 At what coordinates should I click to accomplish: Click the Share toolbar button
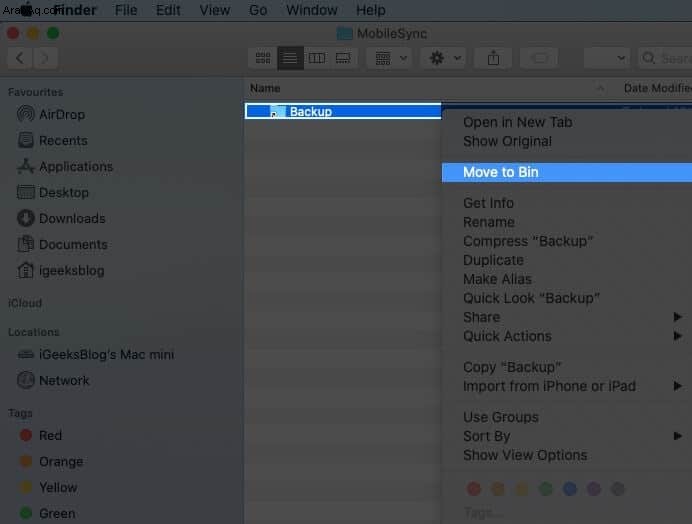tap(493, 58)
